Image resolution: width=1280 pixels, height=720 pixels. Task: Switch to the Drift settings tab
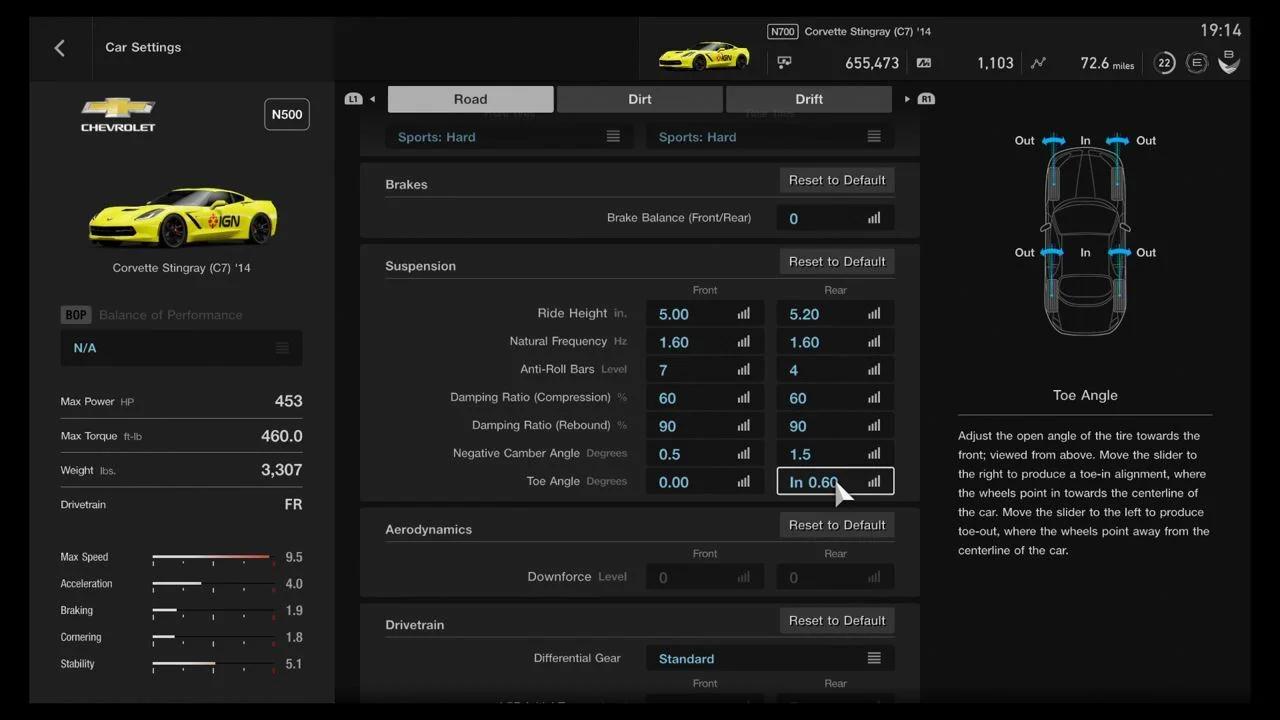[809, 99]
